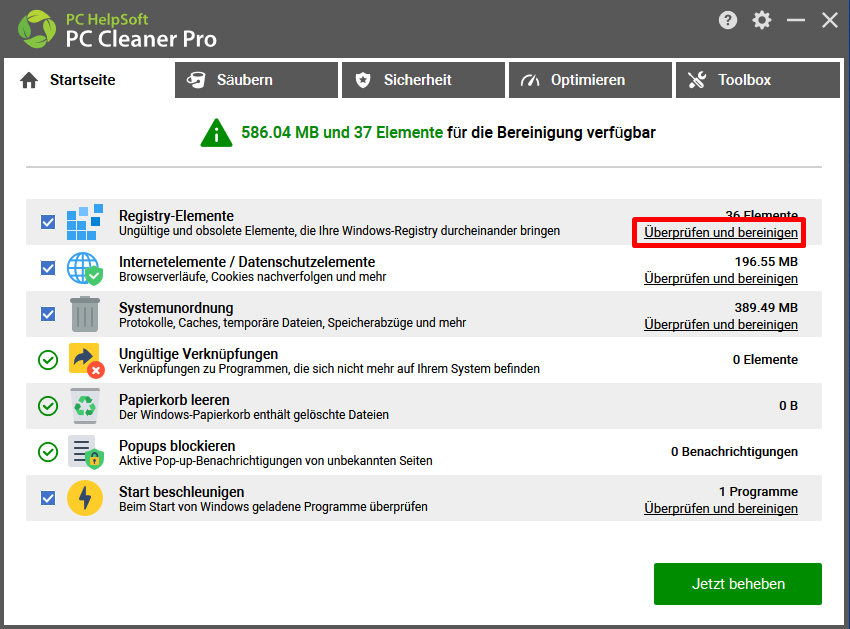This screenshot has width=850, height=629.
Task: Switch to the Startseite tab
Action: point(89,80)
